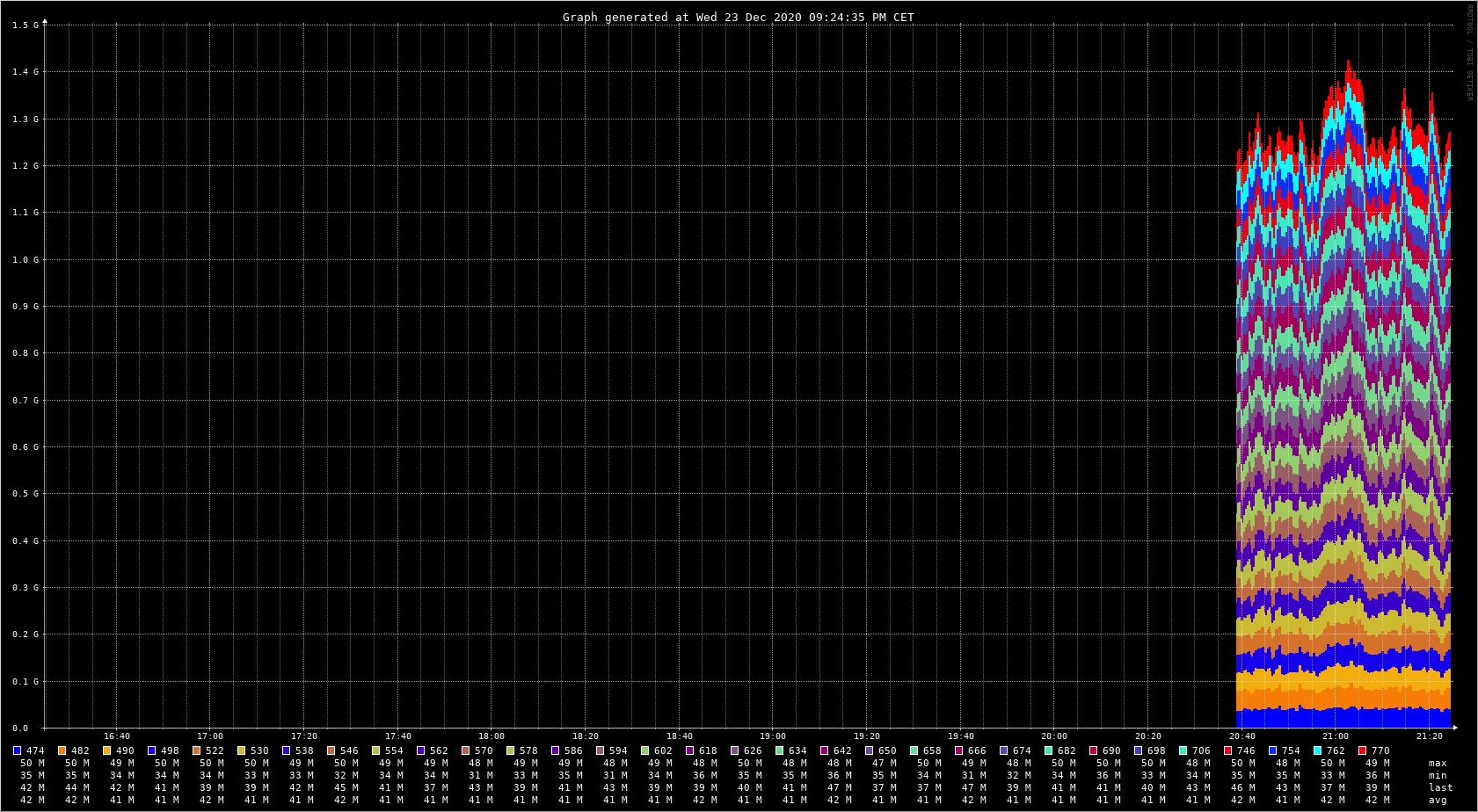Click the 1.5 G label on y-axis
Viewport: 1478px width, 812px height.
coord(25,25)
